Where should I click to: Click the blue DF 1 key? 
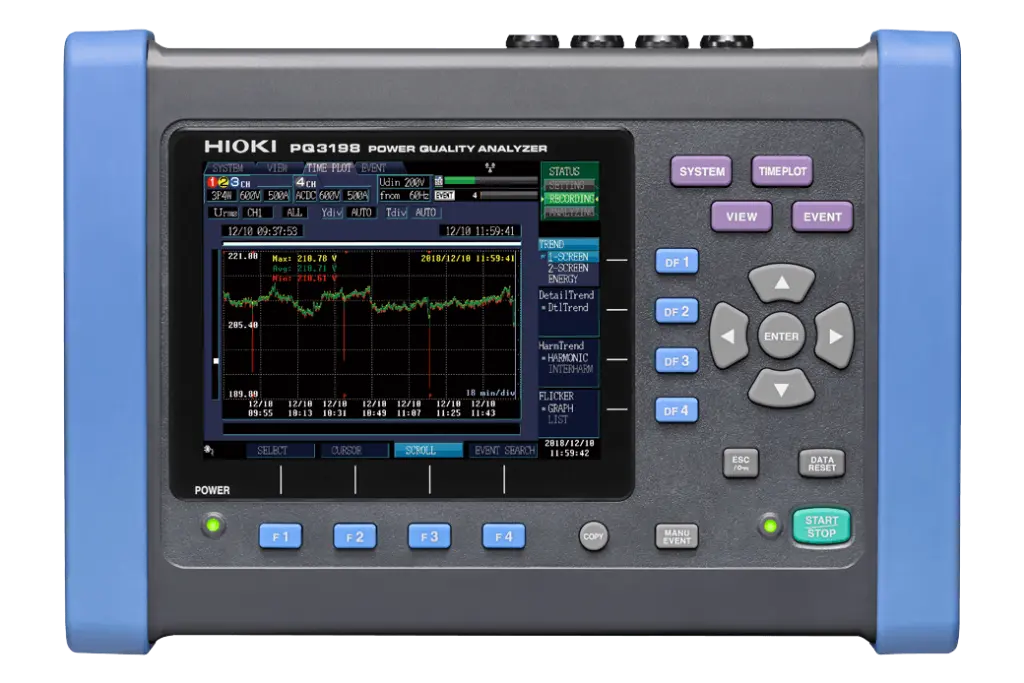click(677, 262)
